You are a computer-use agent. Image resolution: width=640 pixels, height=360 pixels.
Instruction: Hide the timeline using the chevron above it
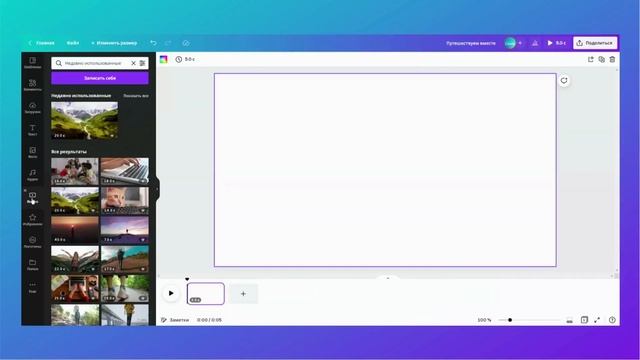click(x=388, y=278)
